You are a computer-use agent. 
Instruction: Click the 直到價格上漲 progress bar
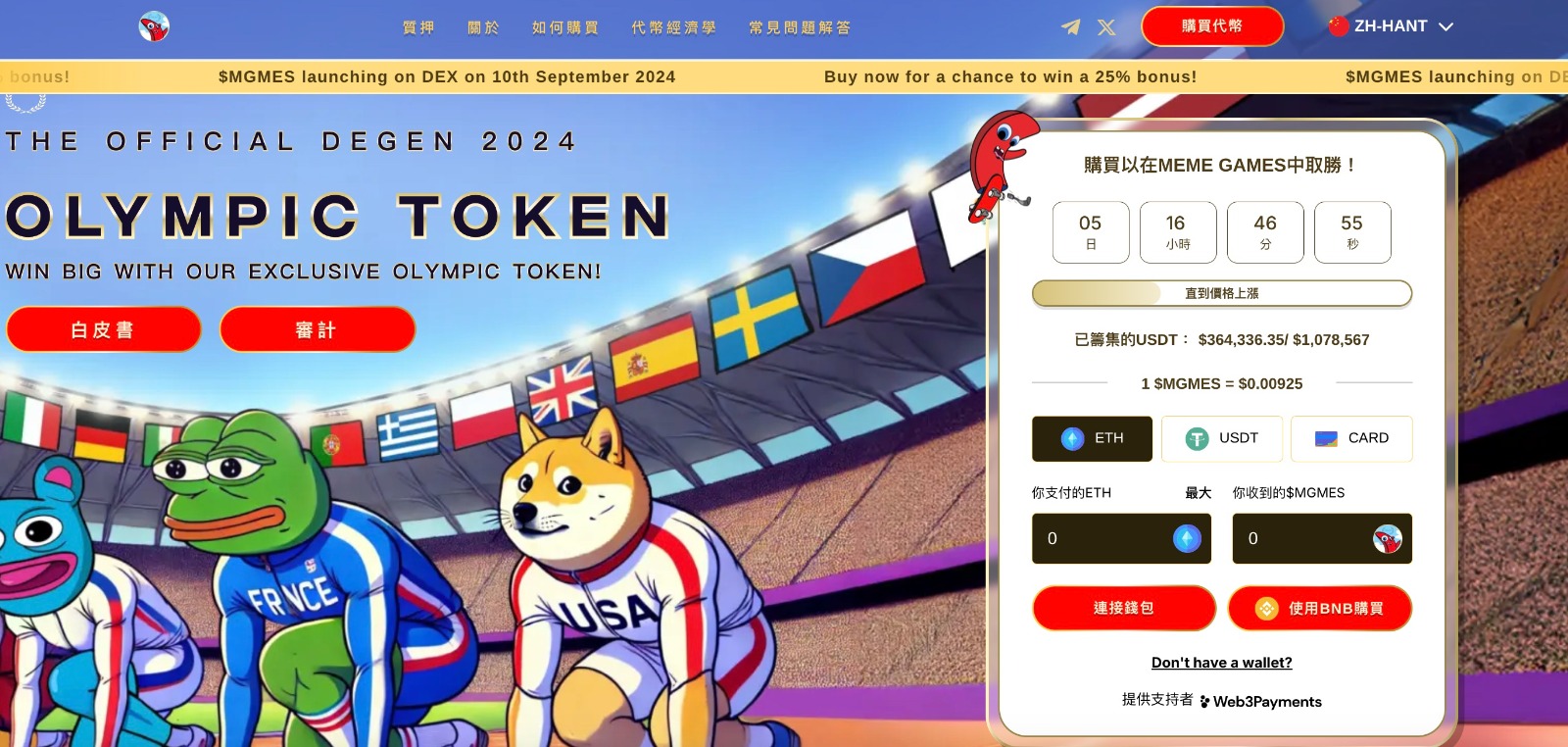coord(1222,293)
